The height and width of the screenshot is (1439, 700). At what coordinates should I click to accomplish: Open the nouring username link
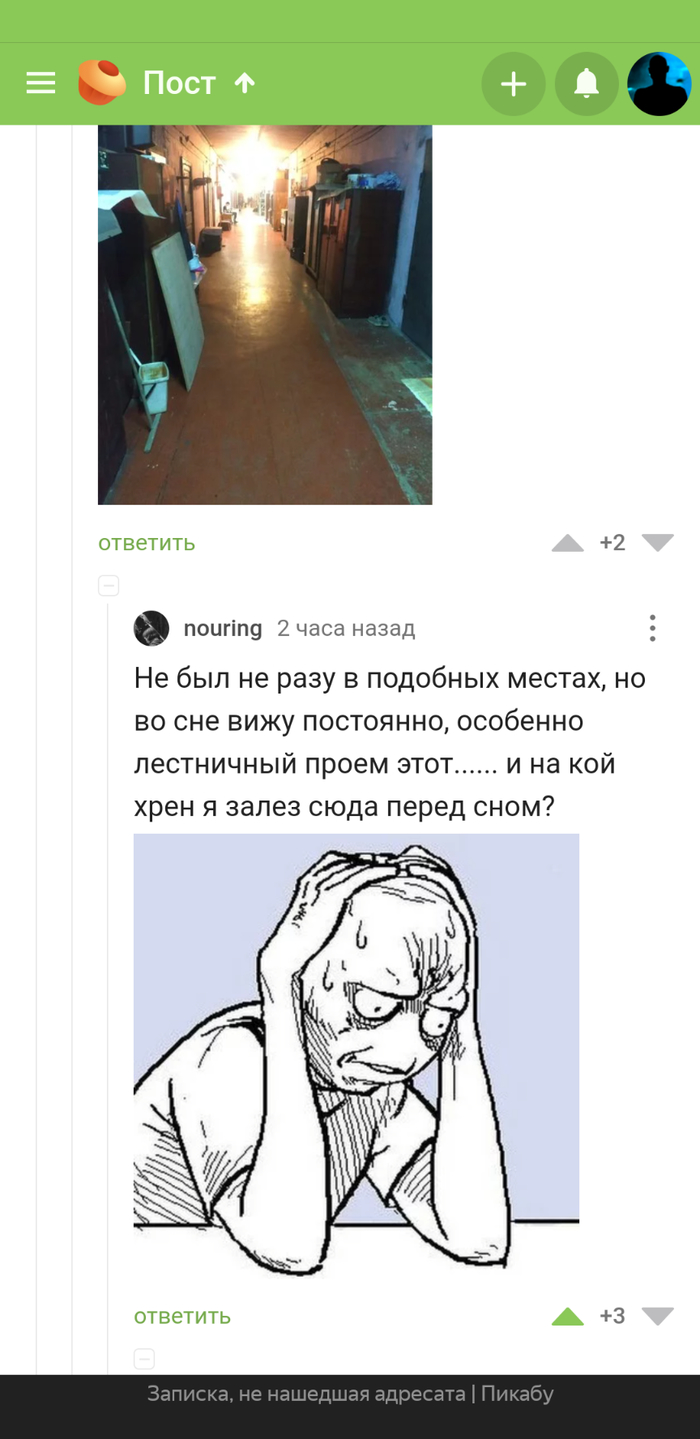click(x=223, y=628)
